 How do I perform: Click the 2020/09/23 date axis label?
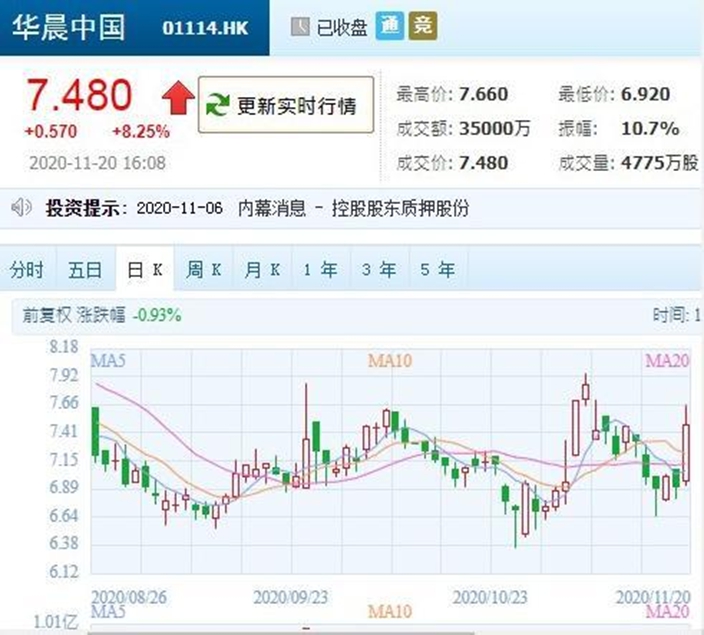coord(290,597)
